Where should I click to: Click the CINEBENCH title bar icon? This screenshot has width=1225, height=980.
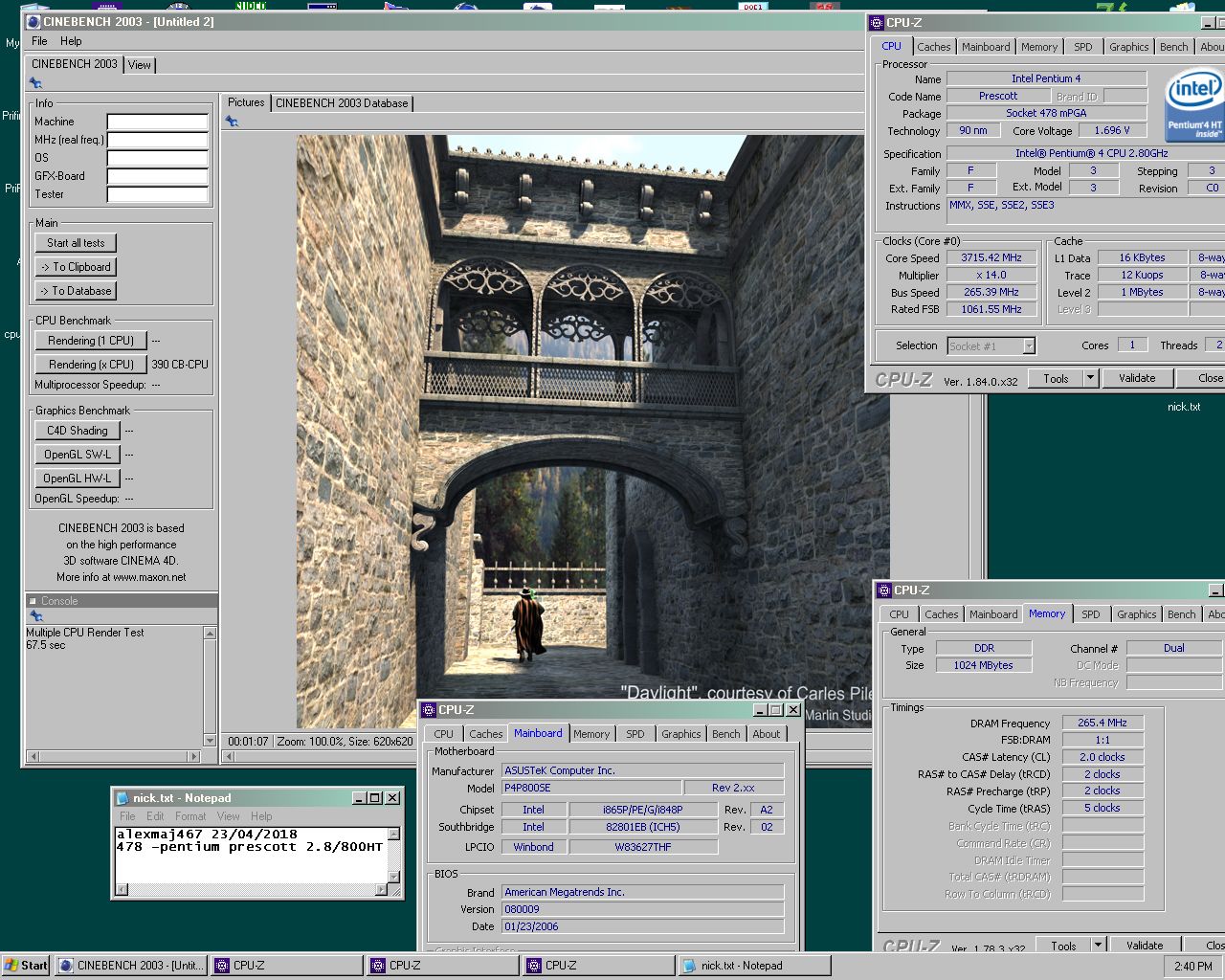[33, 21]
